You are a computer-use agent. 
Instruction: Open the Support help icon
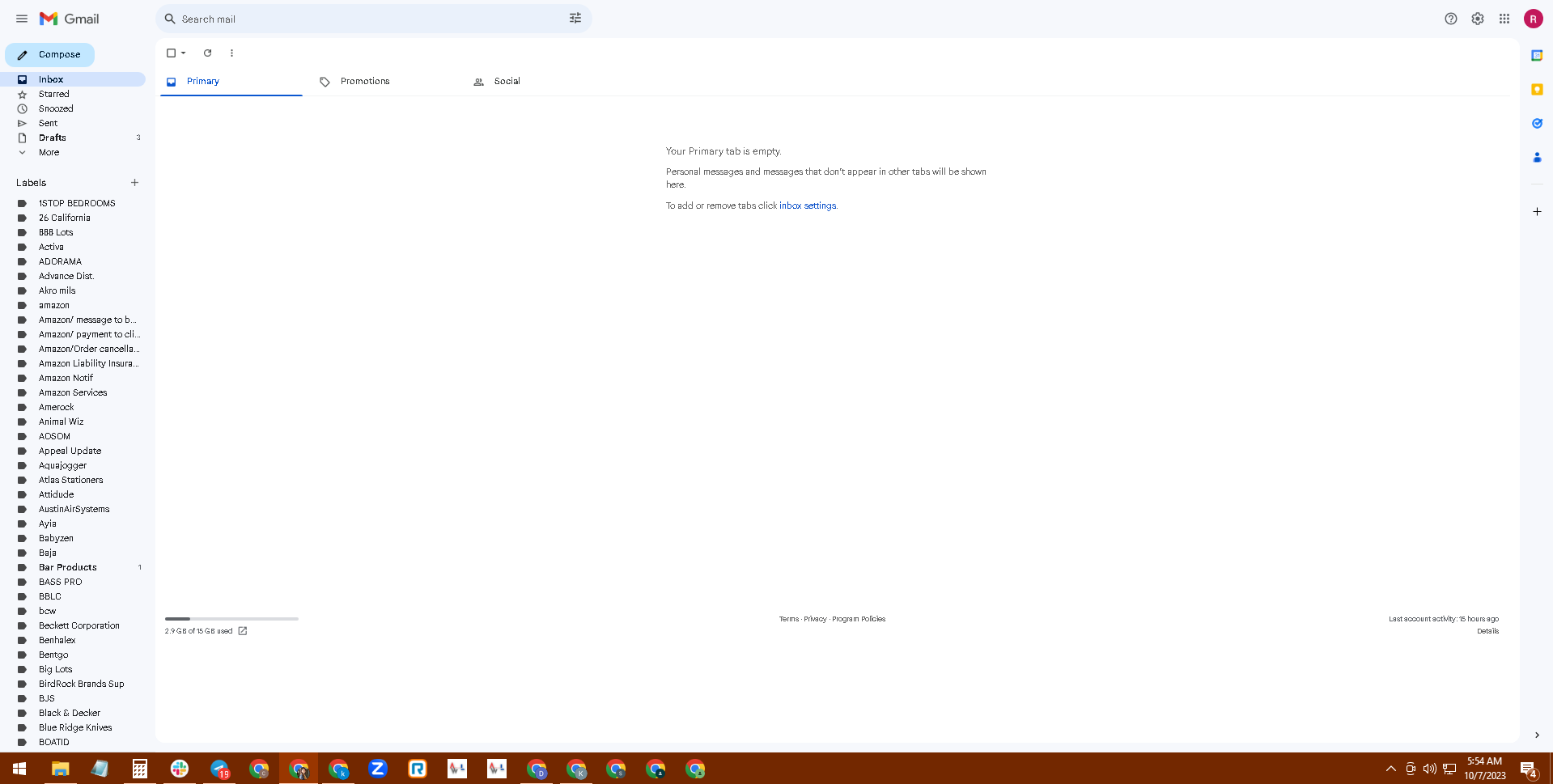point(1451,19)
